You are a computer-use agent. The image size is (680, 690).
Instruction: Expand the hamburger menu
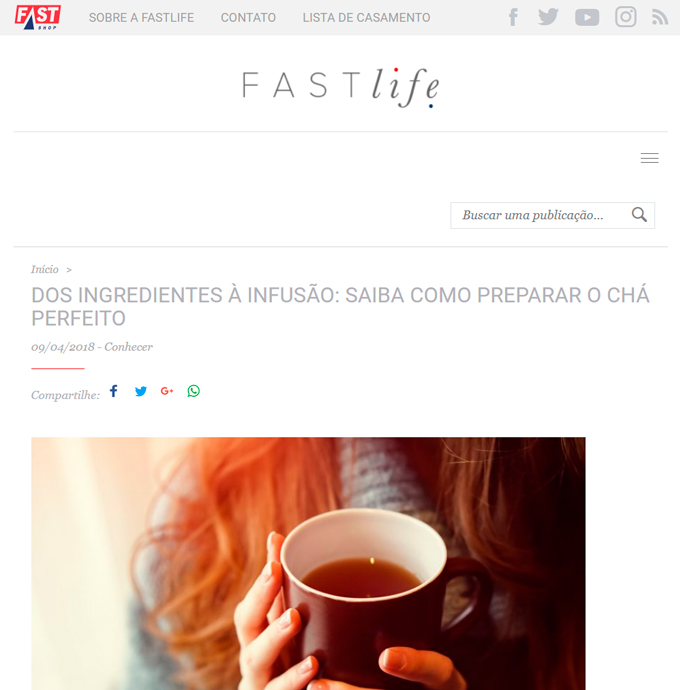pyautogui.click(x=650, y=158)
